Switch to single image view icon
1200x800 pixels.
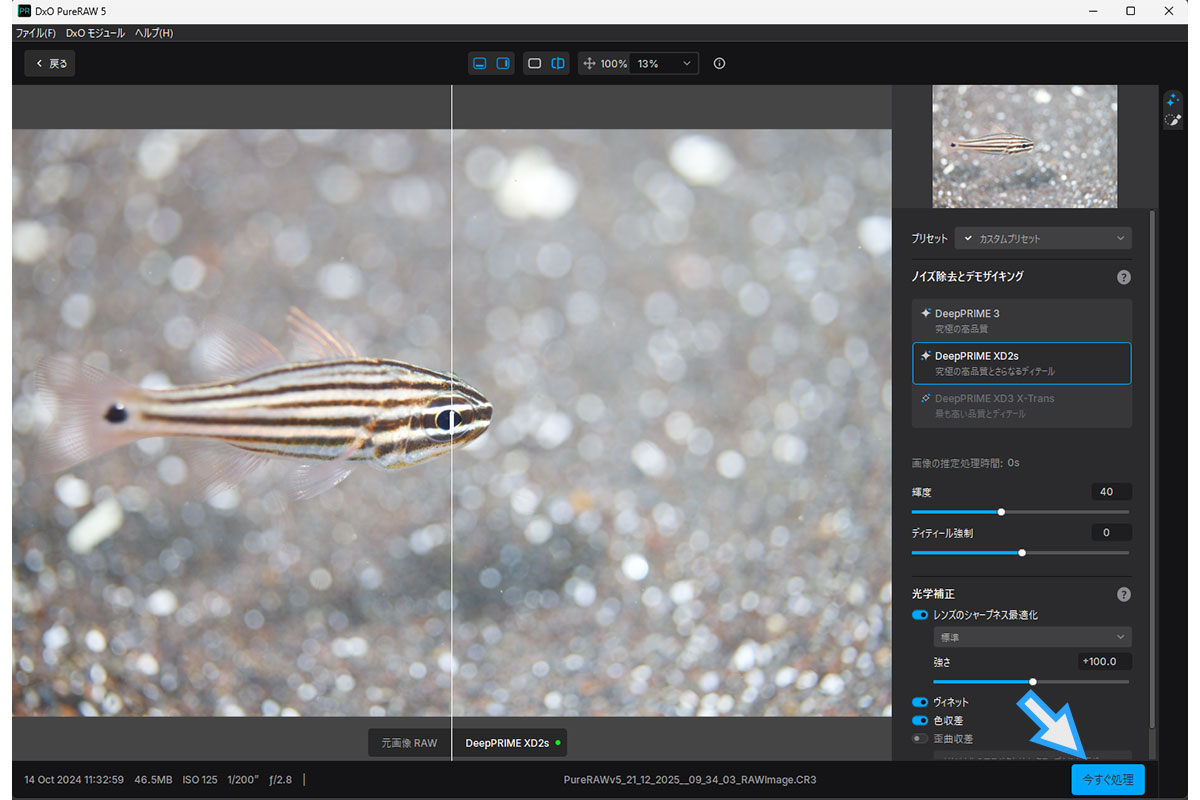point(535,63)
